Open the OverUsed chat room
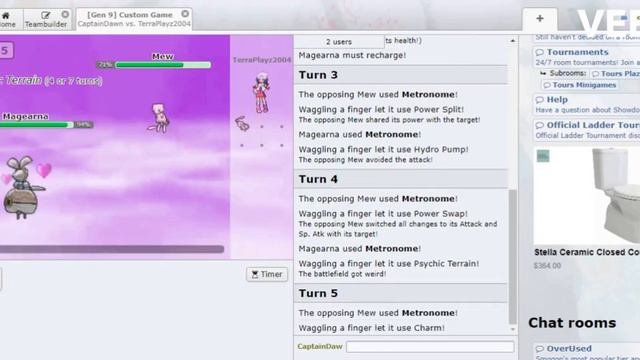 [x=569, y=349]
